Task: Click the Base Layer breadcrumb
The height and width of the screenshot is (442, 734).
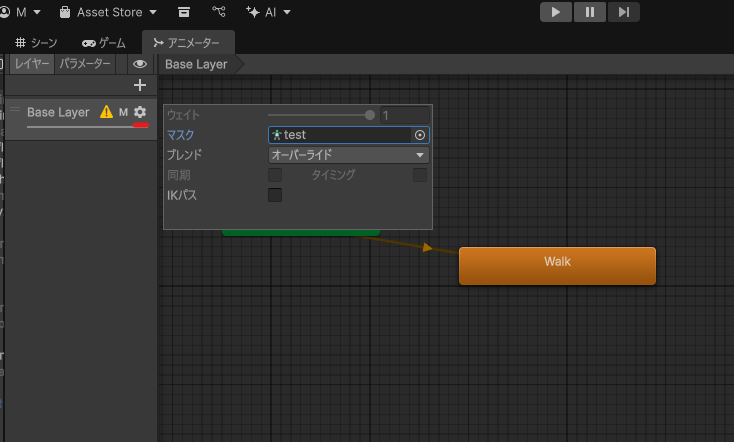Action: 196,64
